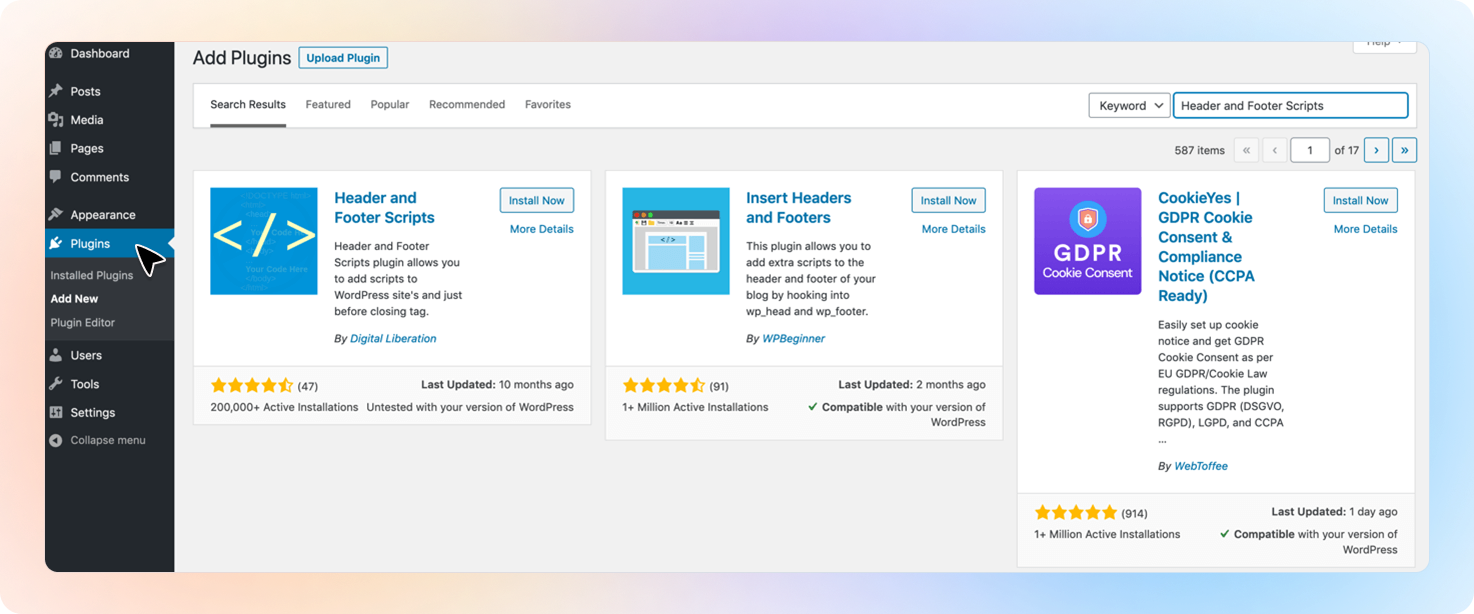Install Insert Headers and Footers plugin
The width and height of the screenshot is (1474, 614).
click(x=949, y=200)
